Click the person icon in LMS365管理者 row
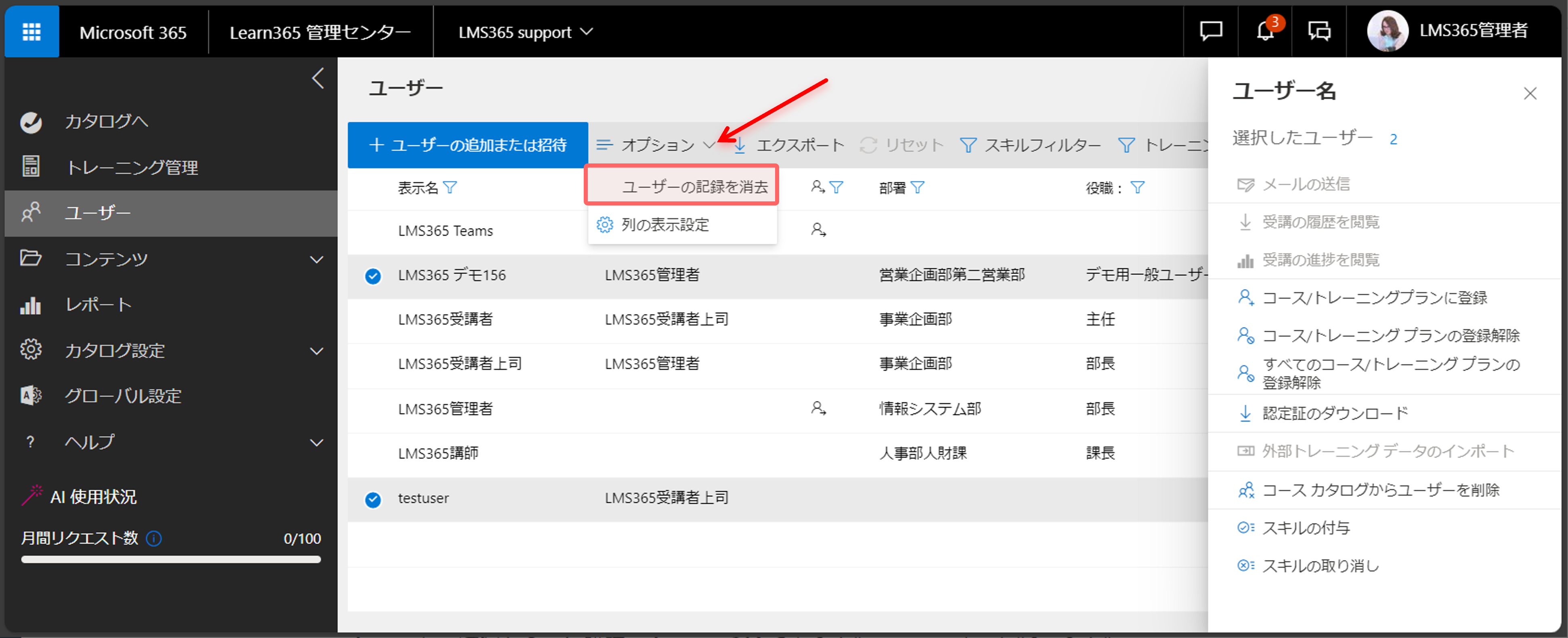 (x=818, y=408)
